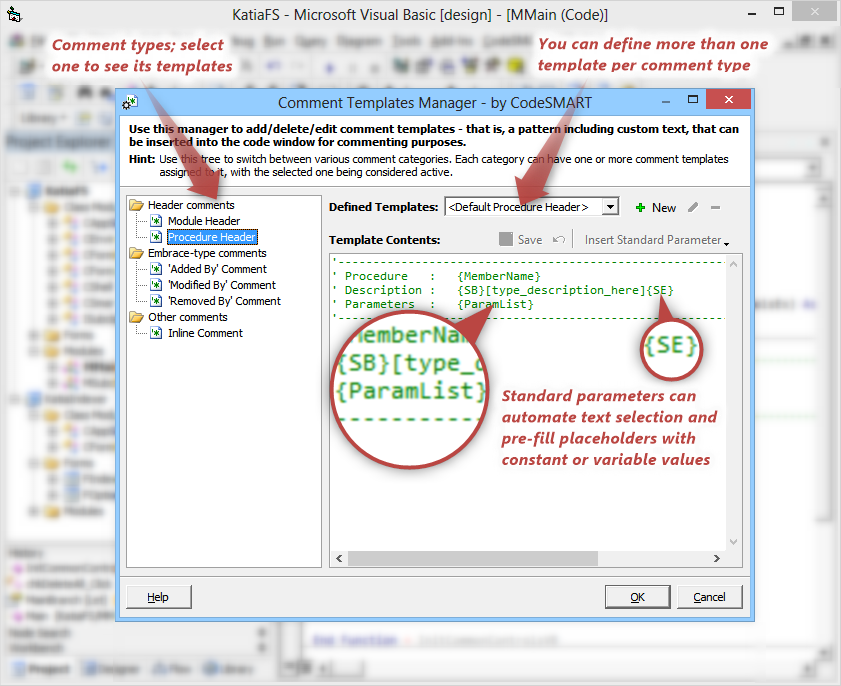841x686 pixels.
Task: Click the editor's scroll down arrow
Action: [x=734, y=542]
